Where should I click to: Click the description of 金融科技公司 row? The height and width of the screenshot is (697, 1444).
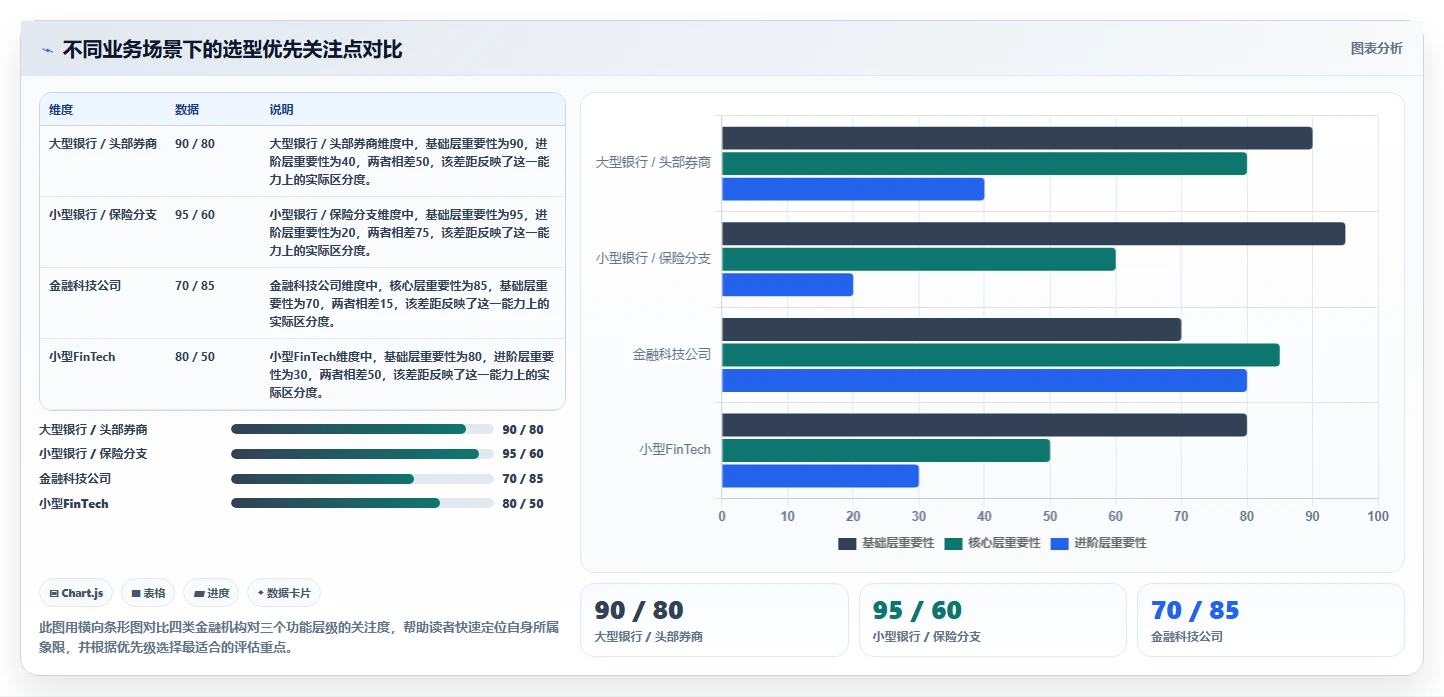click(x=409, y=304)
